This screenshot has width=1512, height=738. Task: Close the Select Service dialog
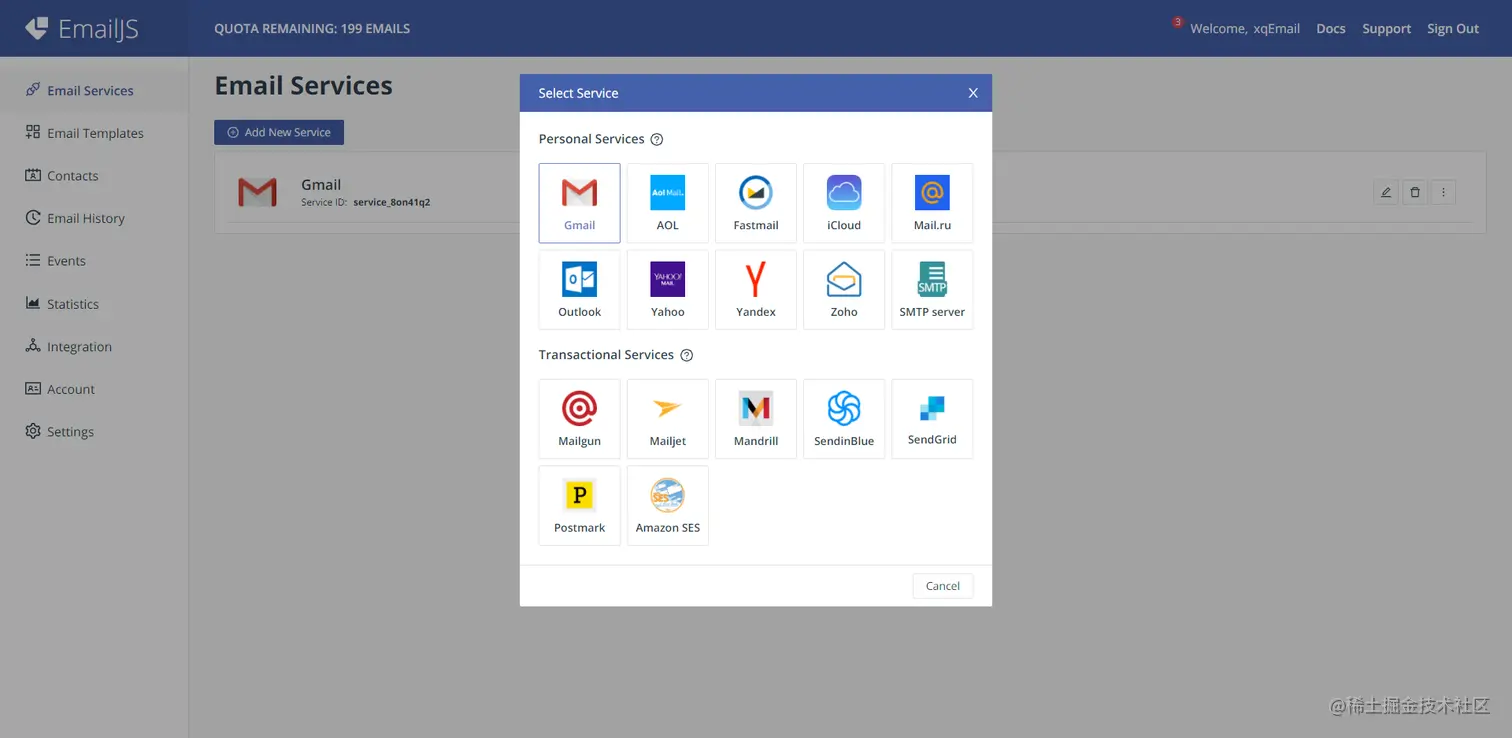973,93
